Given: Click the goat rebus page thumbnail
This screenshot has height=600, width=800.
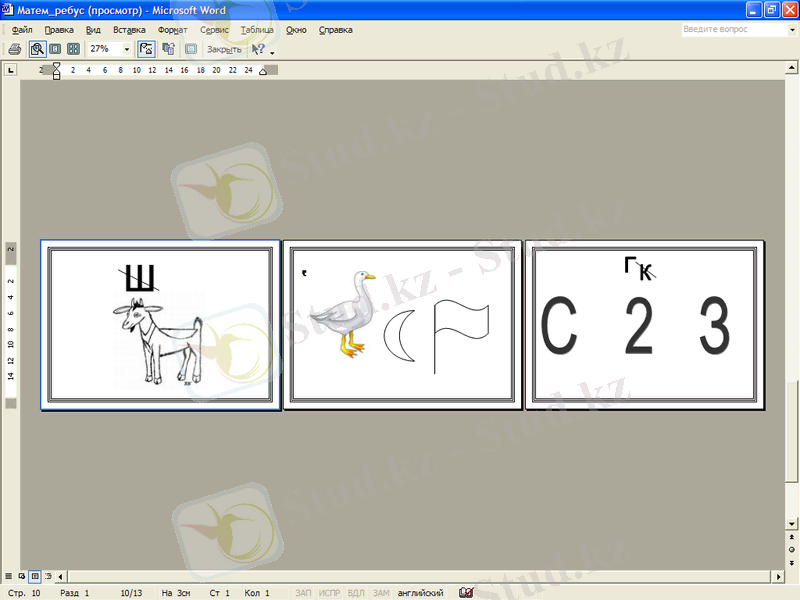Looking at the screenshot, I should (x=160, y=325).
